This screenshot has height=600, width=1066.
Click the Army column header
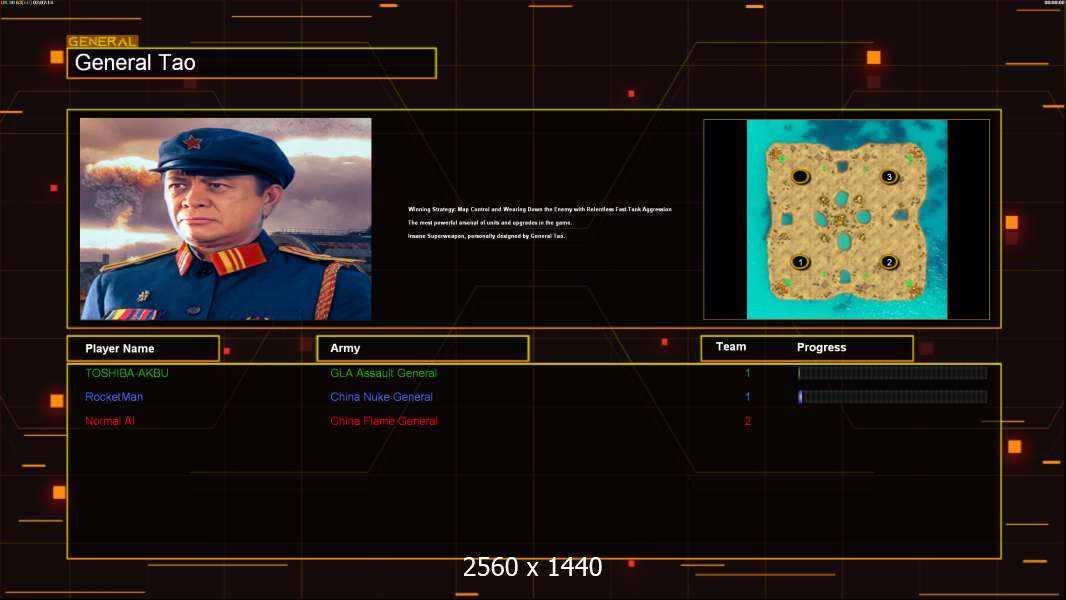(x=423, y=349)
